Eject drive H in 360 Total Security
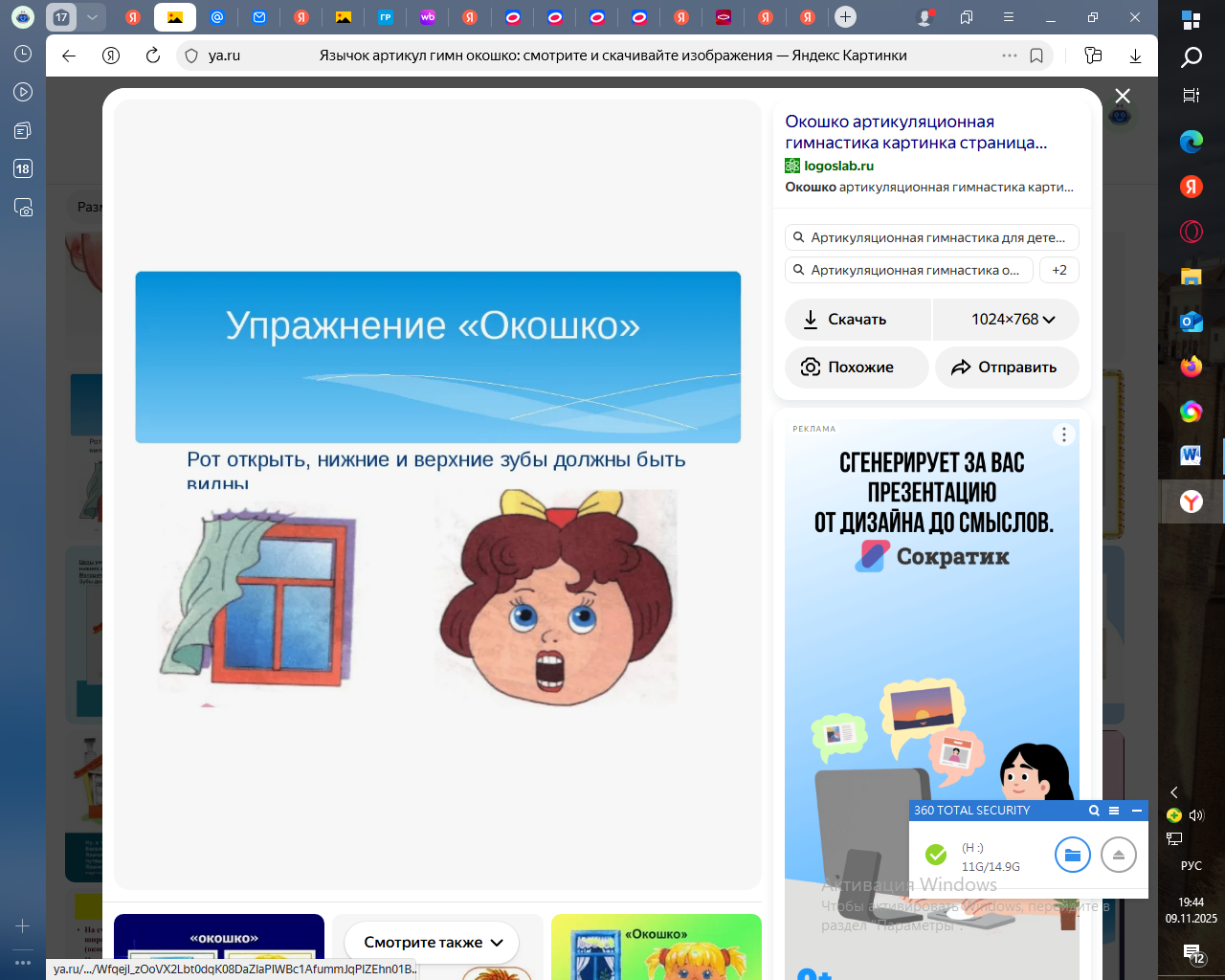1225x980 pixels. 1118,855
